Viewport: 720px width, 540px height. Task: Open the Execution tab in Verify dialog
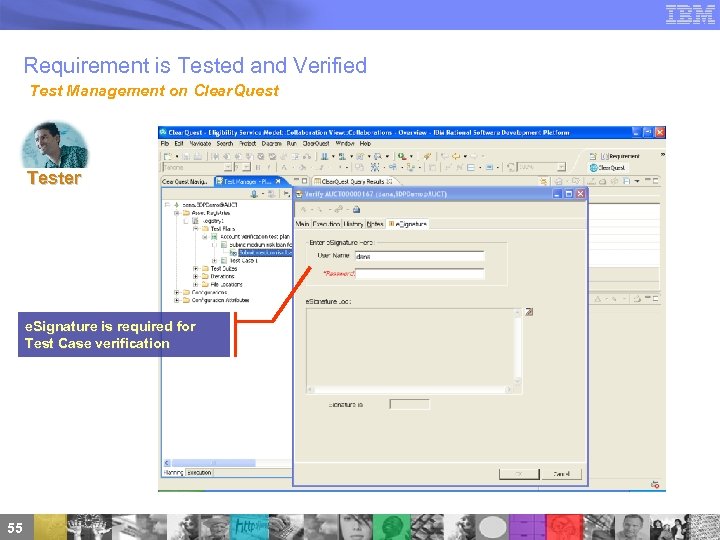click(x=326, y=224)
